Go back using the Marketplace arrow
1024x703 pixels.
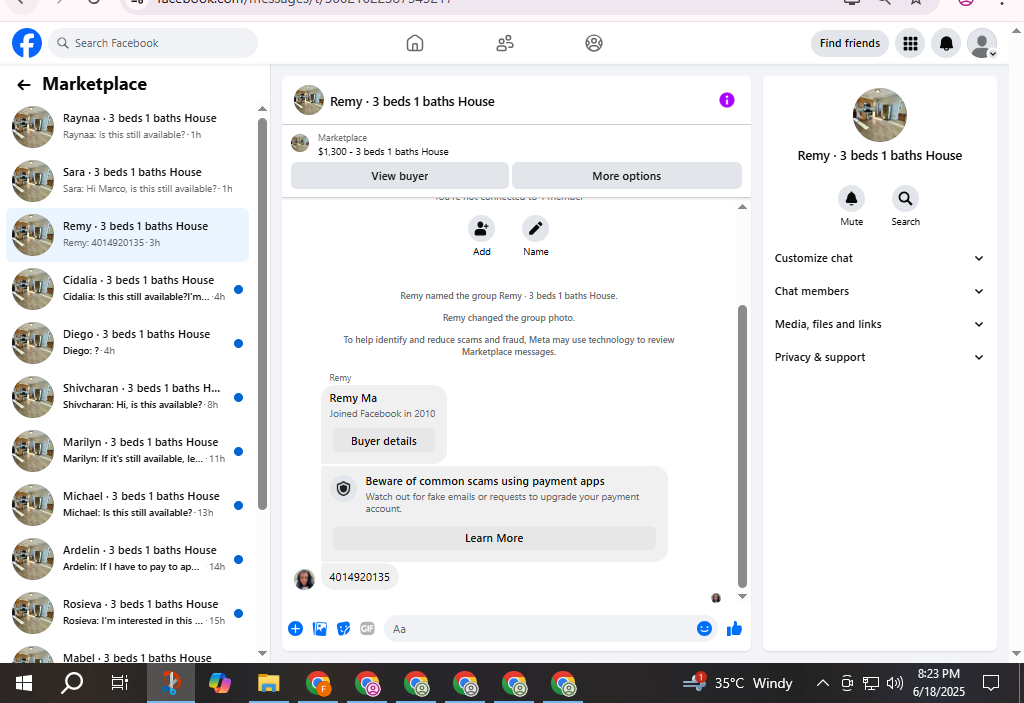click(x=24, y=85)
